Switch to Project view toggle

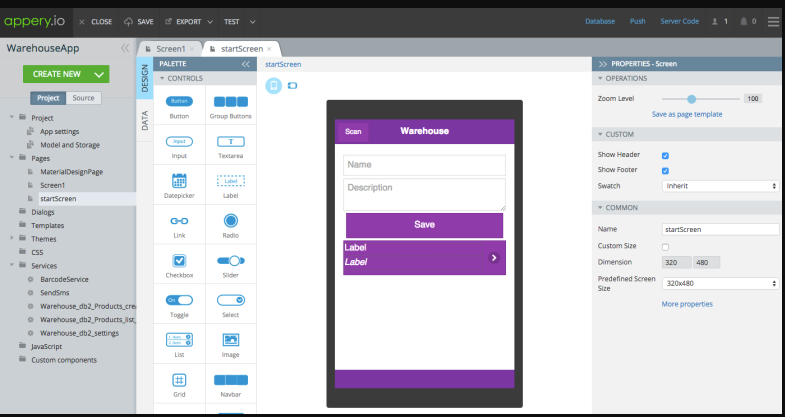(x=48, y=98)
